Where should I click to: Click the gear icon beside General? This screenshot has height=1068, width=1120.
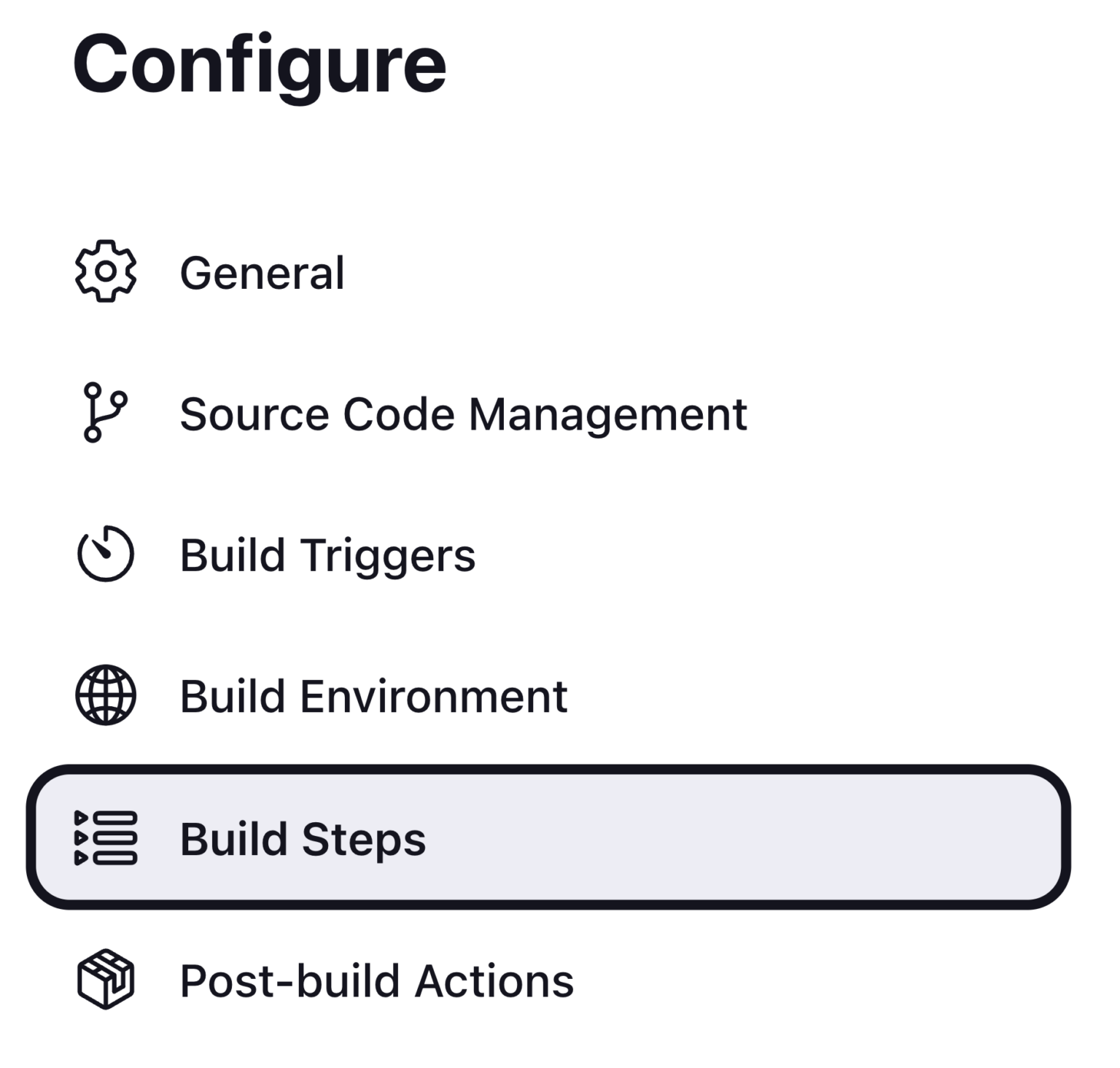tap(104, 272)
